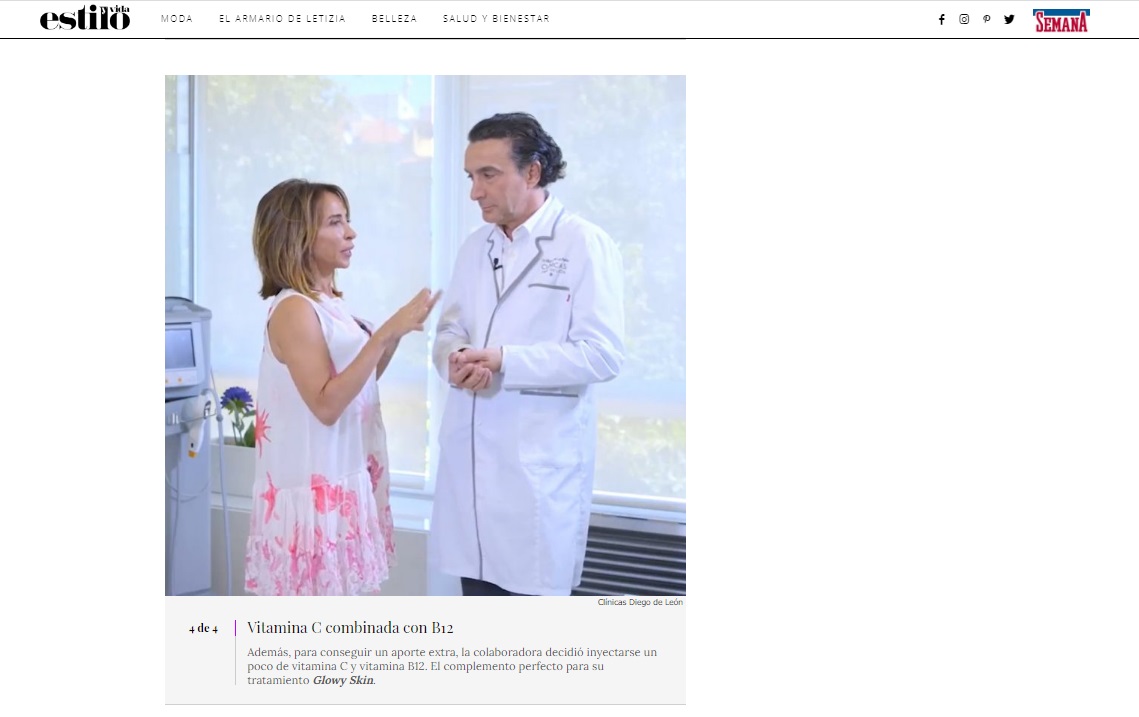Click the Pinterest icon in header

tap(987, 19)
